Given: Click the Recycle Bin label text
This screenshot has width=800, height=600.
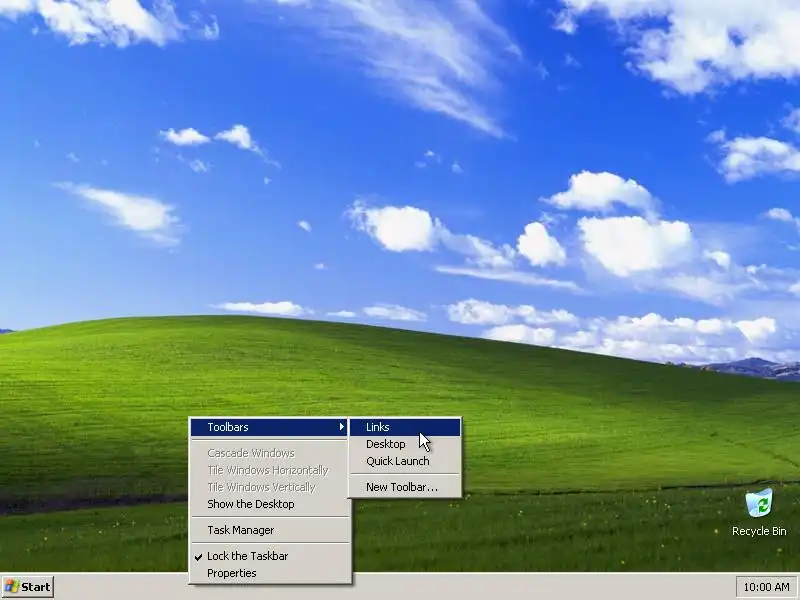Looking at the screenshot, I should 759,531.
